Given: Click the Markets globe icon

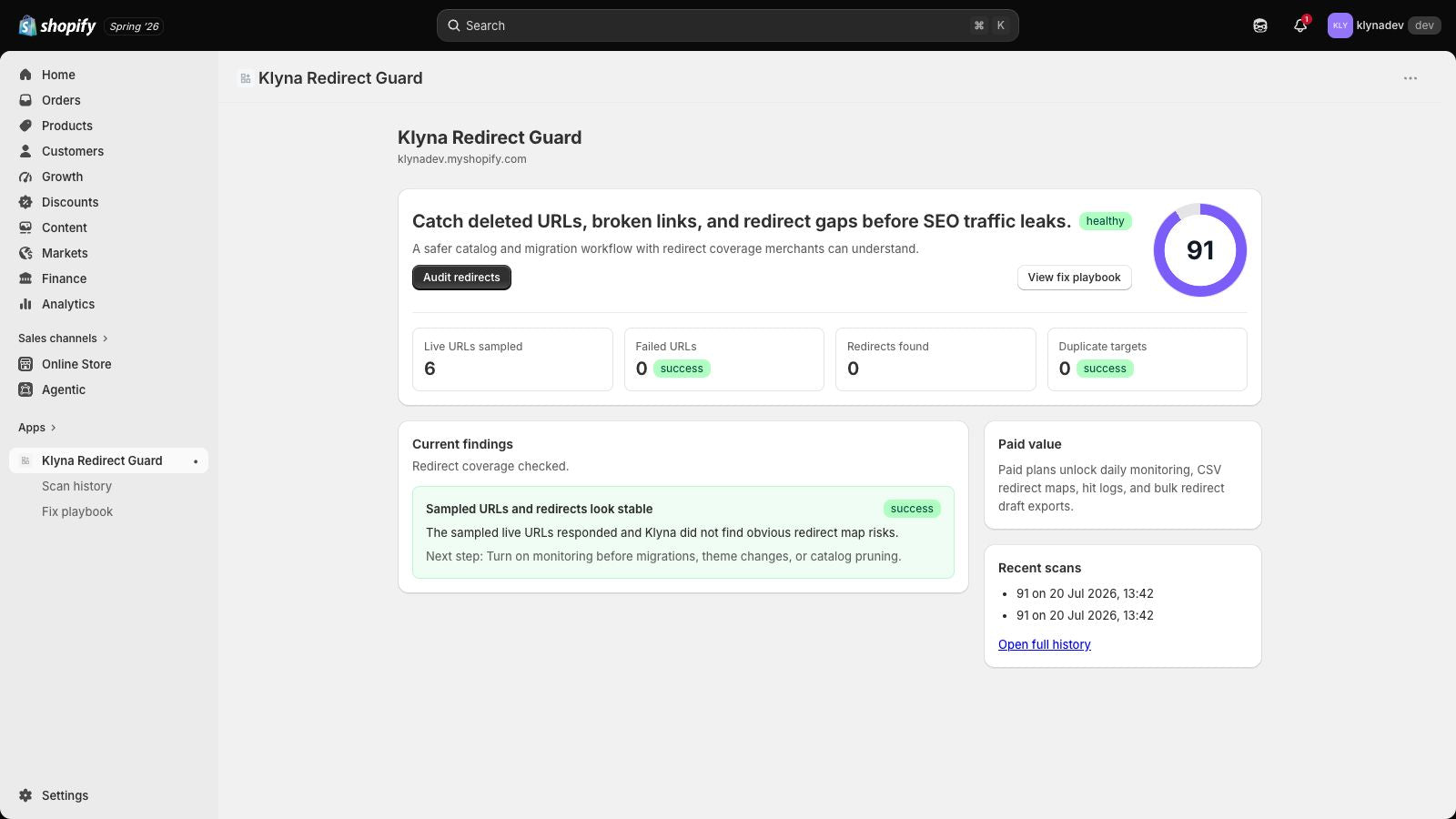Looking at the screenshot, I should tap(25, 253).
